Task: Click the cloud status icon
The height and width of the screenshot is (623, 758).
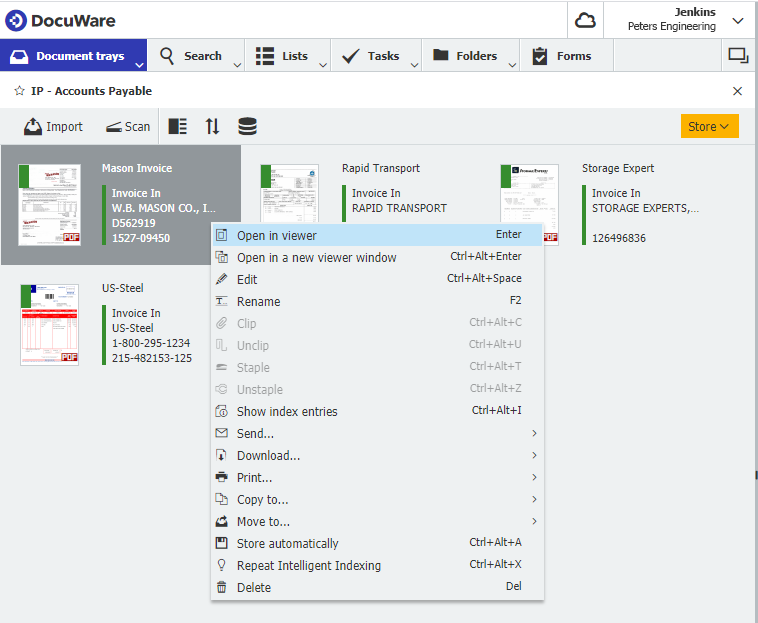Action: pyautogui.click(x=585, y=20)
